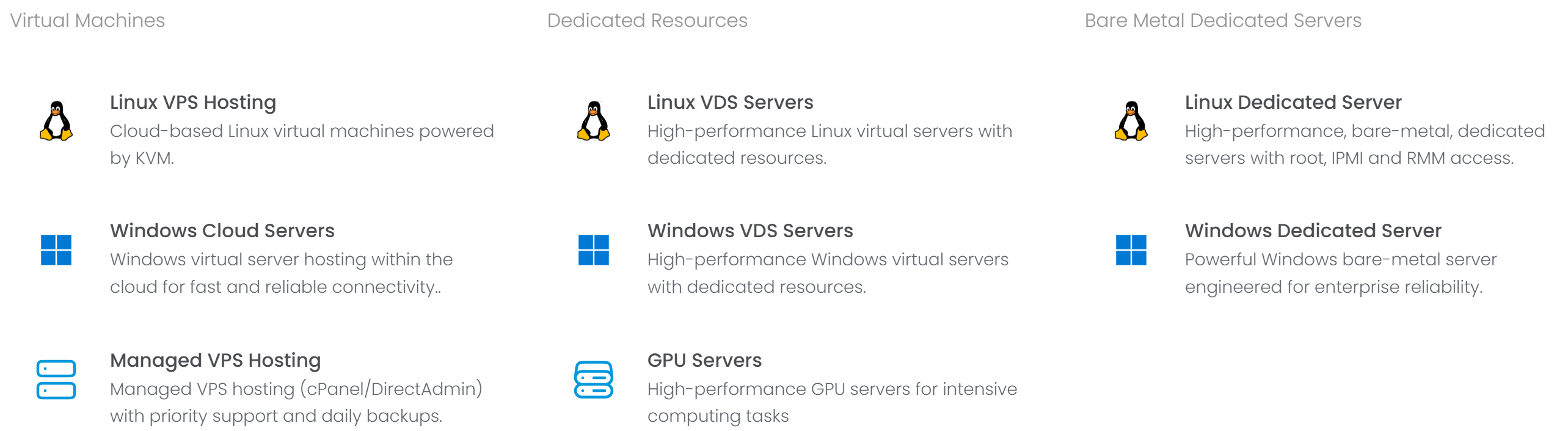Click the Managed VPS Hosting server icon
Image resolution: width=1568 pixels, height=431 pixels.
tap(56, 380)
